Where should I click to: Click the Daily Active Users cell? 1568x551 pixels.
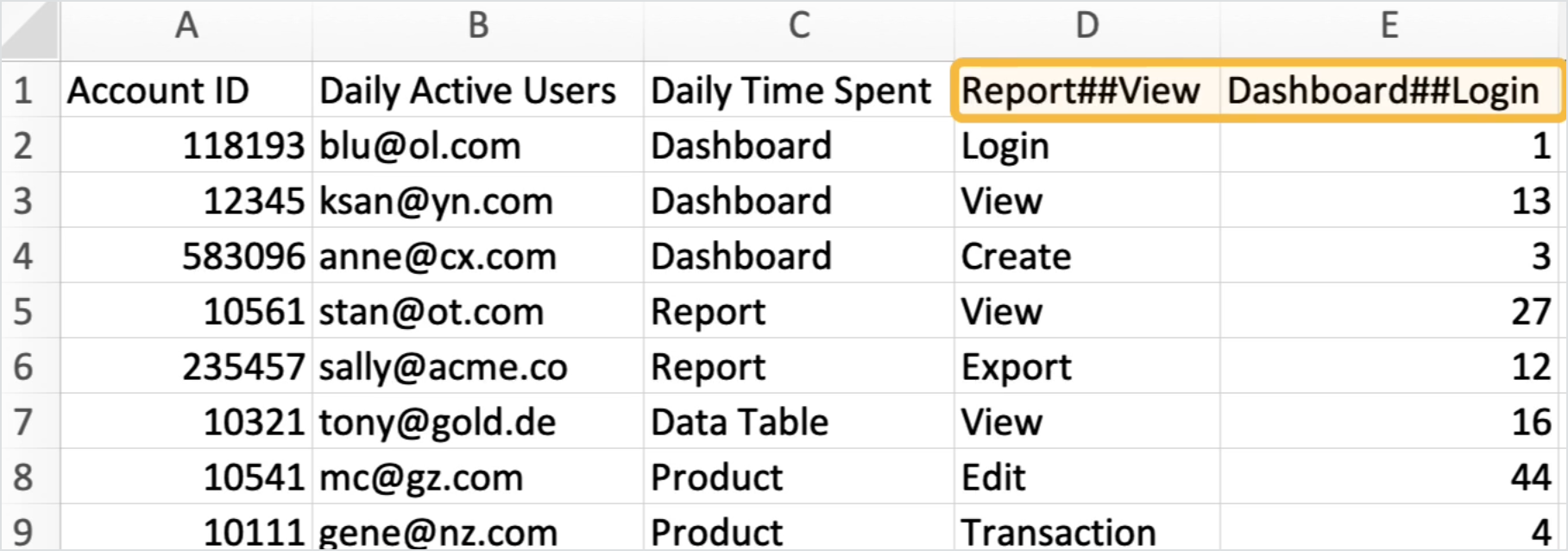point(469,91)
